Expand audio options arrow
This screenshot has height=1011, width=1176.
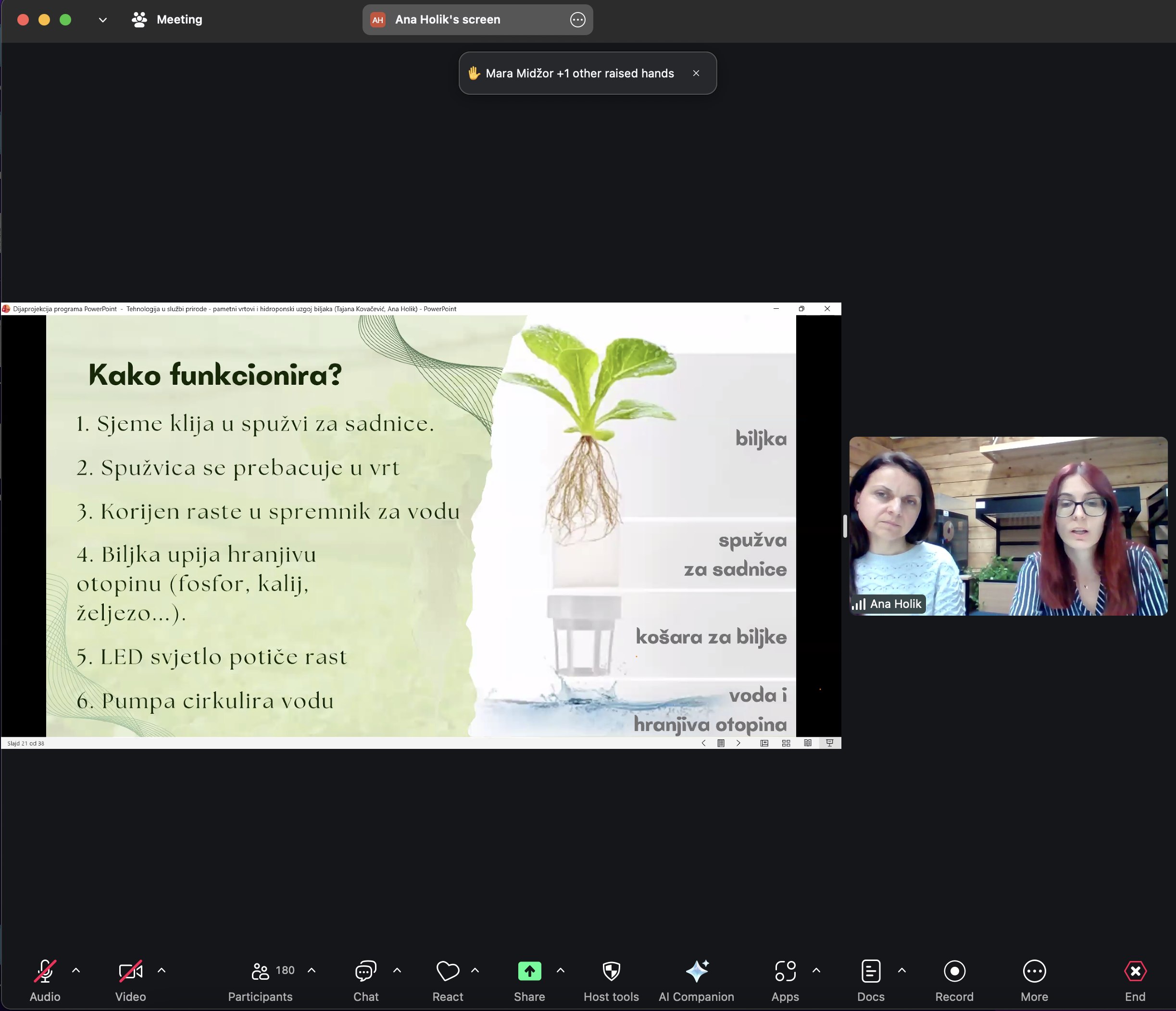pyautogui.click(x=76, y=971)
